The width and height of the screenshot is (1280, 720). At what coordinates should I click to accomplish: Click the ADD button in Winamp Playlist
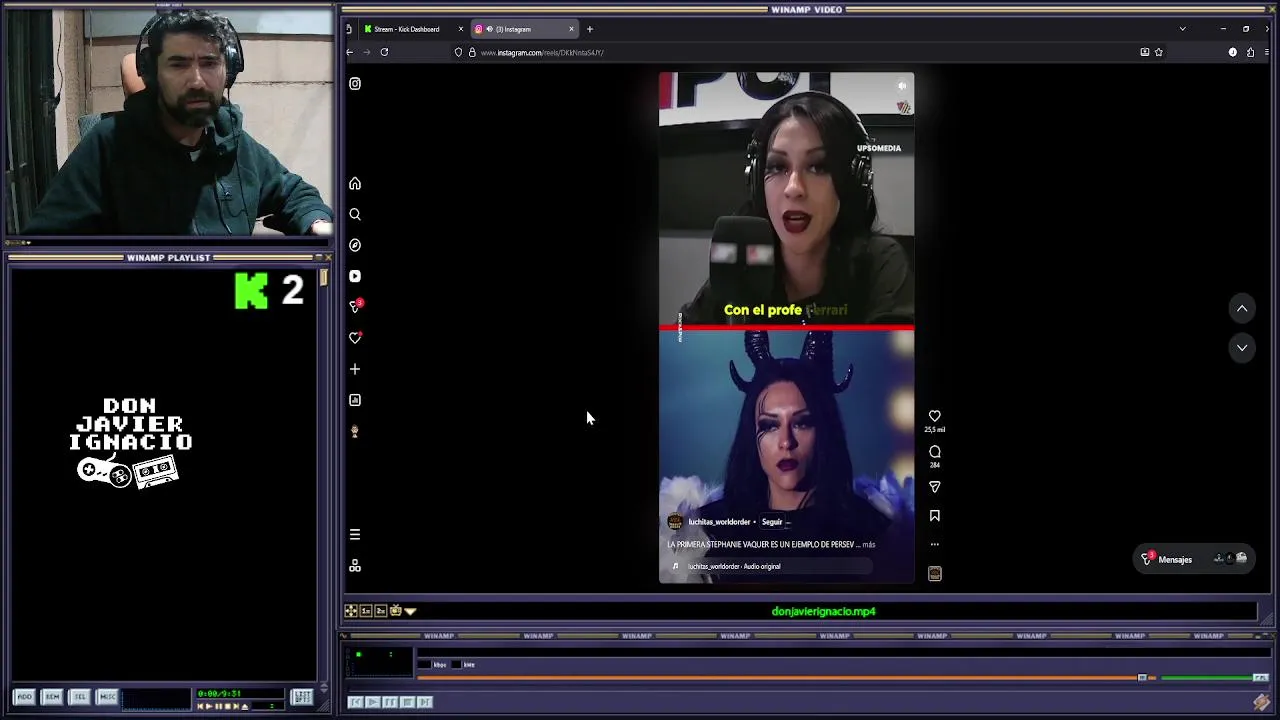pyautogui.click(x=25, y=697)
